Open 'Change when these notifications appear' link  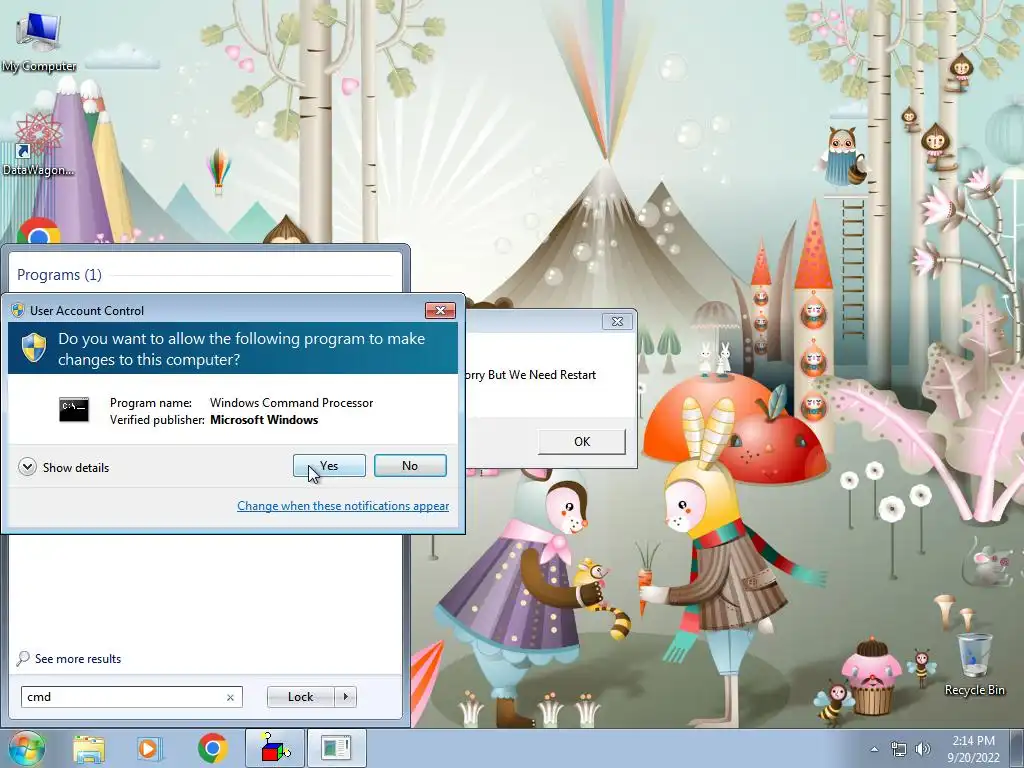(343, 505)
